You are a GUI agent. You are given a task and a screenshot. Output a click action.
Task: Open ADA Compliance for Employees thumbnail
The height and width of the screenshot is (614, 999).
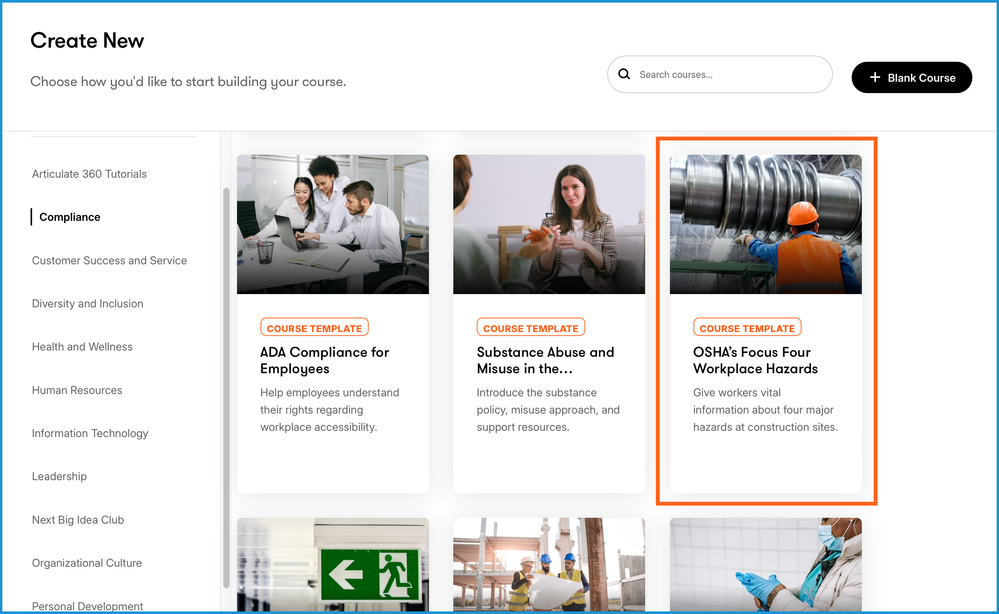tap(332, 224)
